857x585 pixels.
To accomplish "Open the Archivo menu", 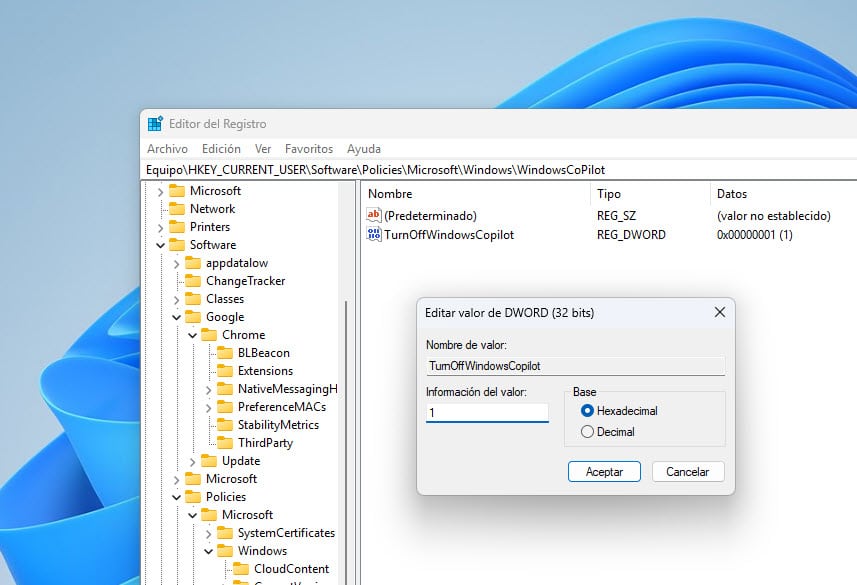I will pyautogui.click(x=167, y=149).
